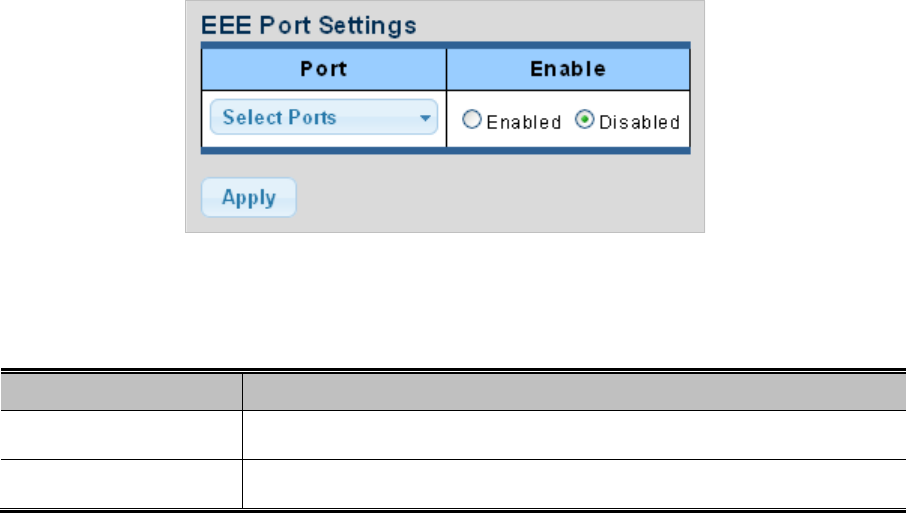Select the Enabled radio button
906x513 pixels.
[x=473, y=121]
